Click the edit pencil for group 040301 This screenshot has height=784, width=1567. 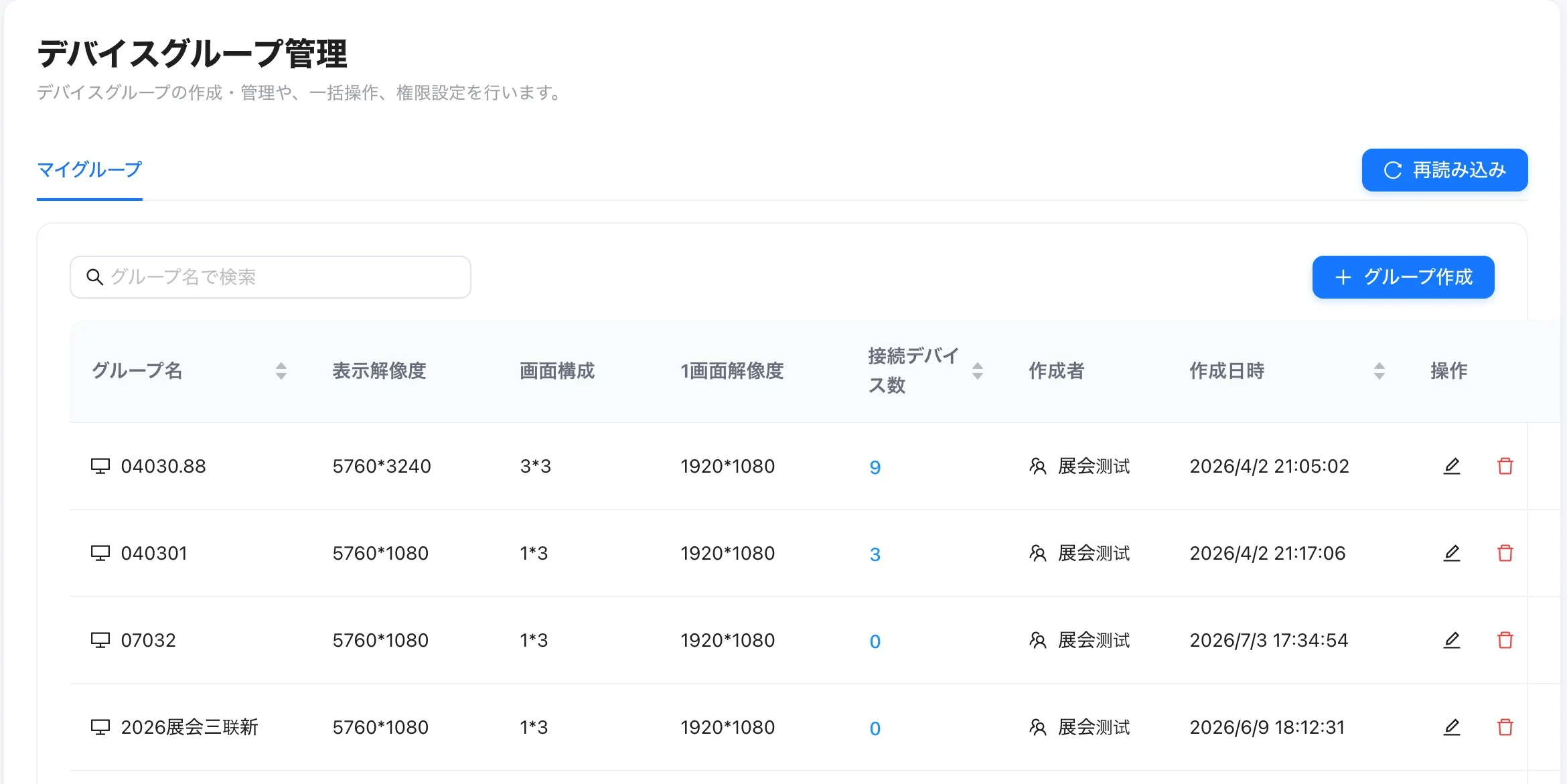tap(1451, 553)
